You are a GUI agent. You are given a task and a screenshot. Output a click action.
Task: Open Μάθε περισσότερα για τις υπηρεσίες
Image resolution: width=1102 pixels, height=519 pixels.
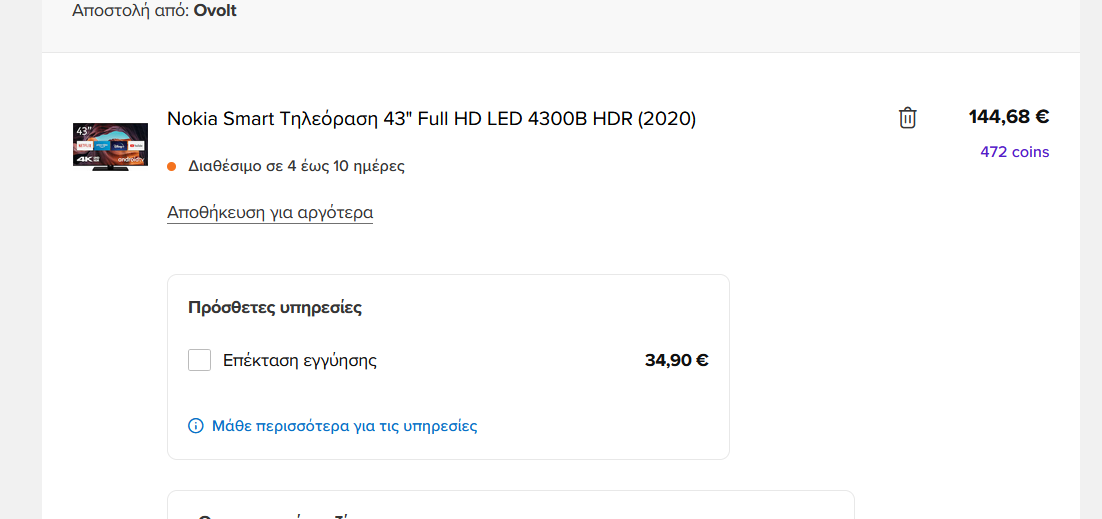(344, 426)
